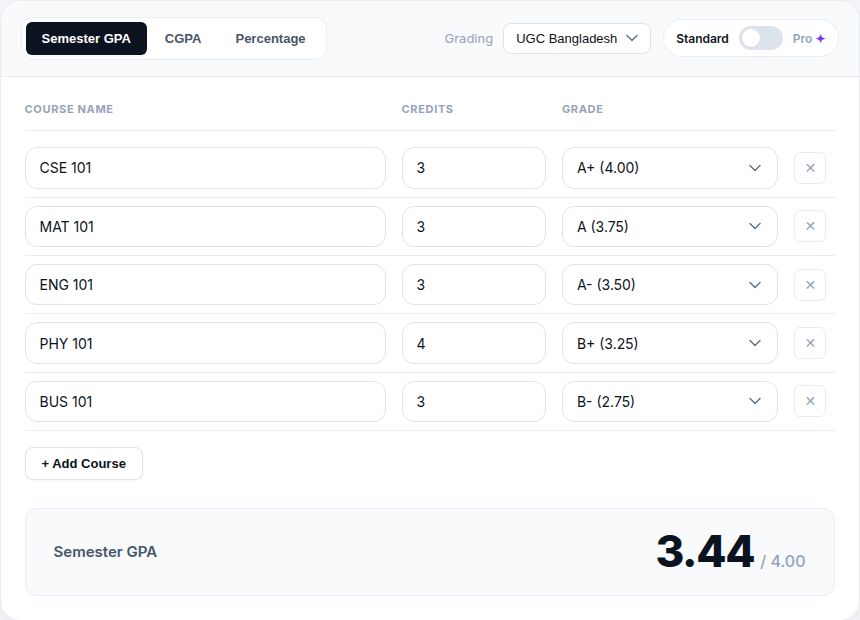860x620 pixels.
Task: Remove the MAT 101 course row
Action: [810, 226]
